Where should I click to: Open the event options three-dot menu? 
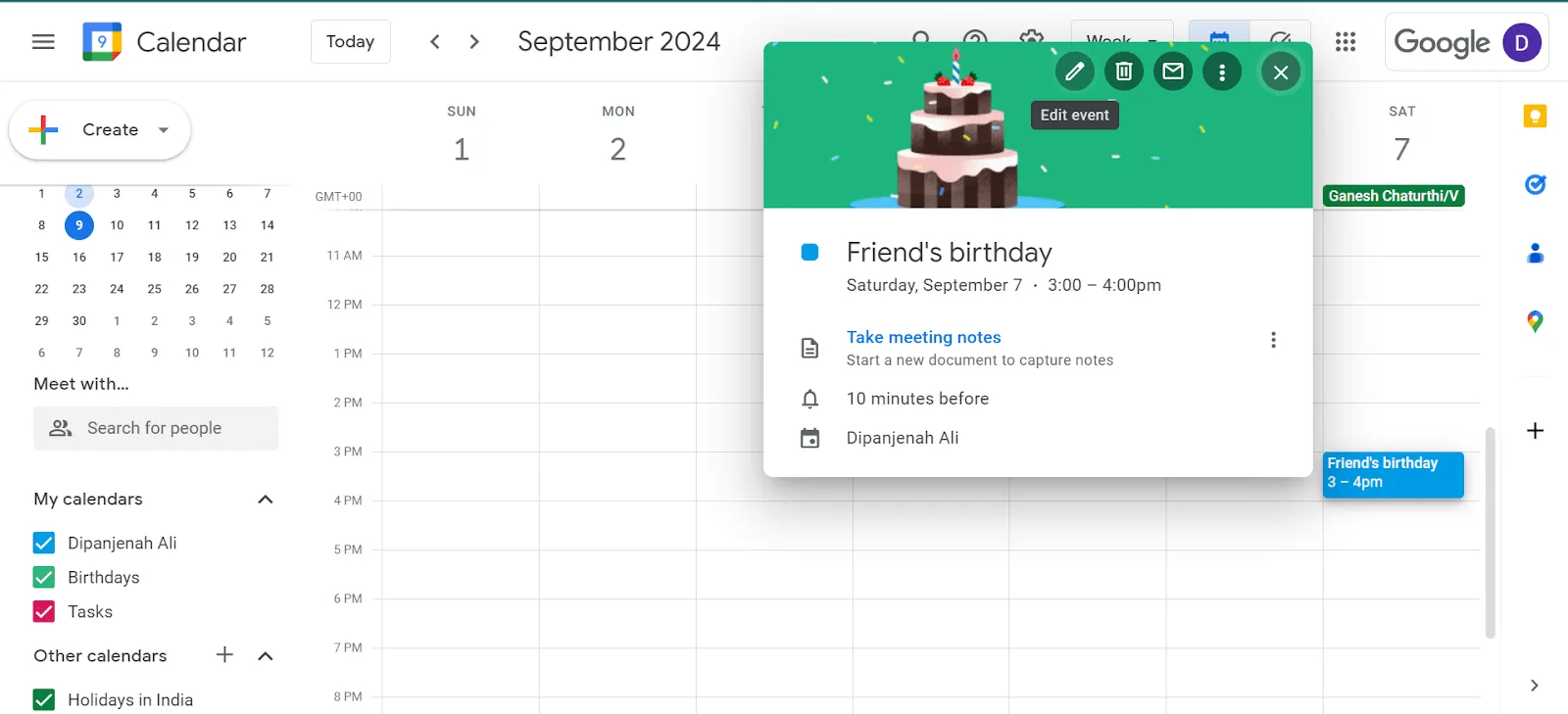[x=1222, y=71]
